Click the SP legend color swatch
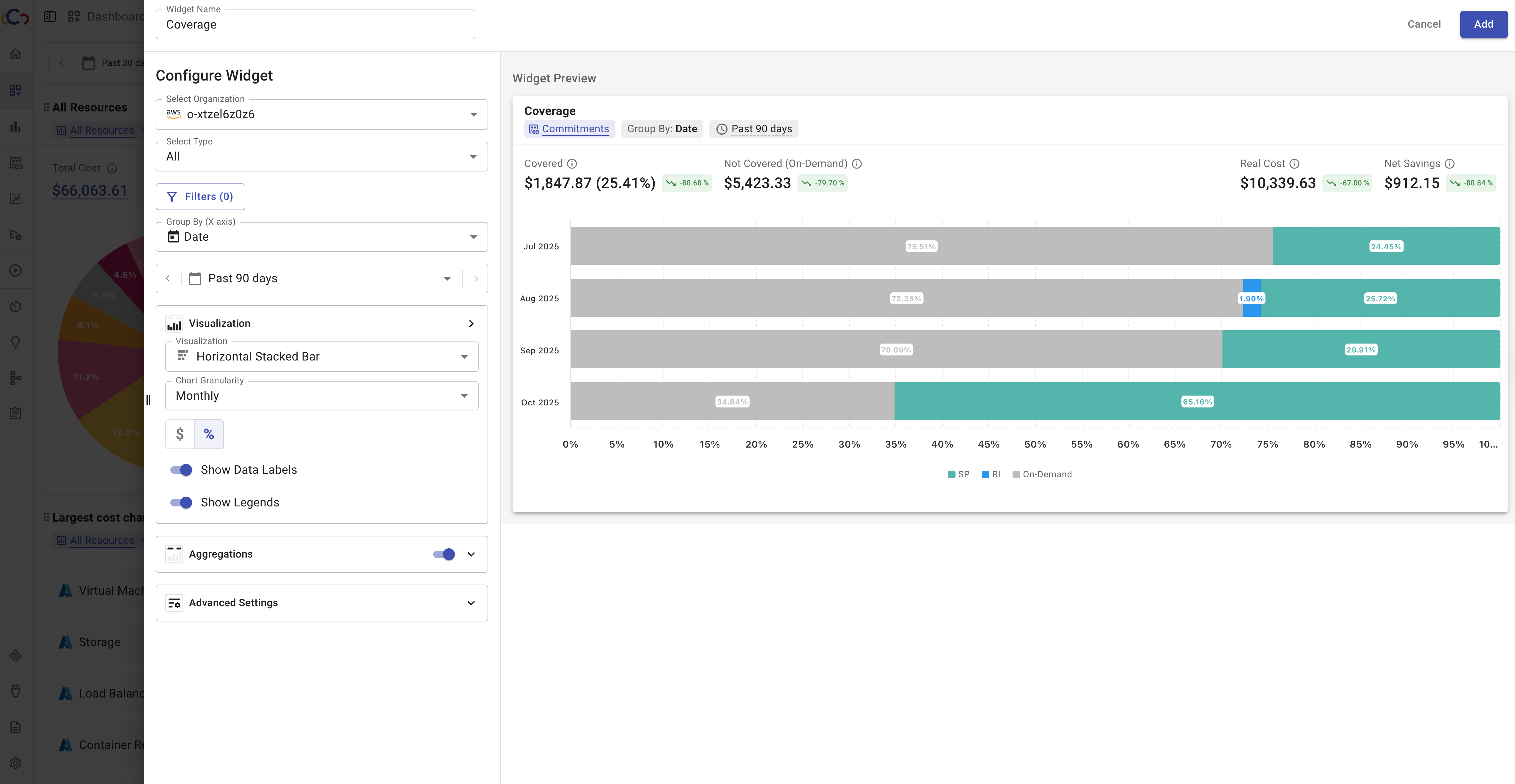Viewport: 1515px width, 784px height. (951, 475)
